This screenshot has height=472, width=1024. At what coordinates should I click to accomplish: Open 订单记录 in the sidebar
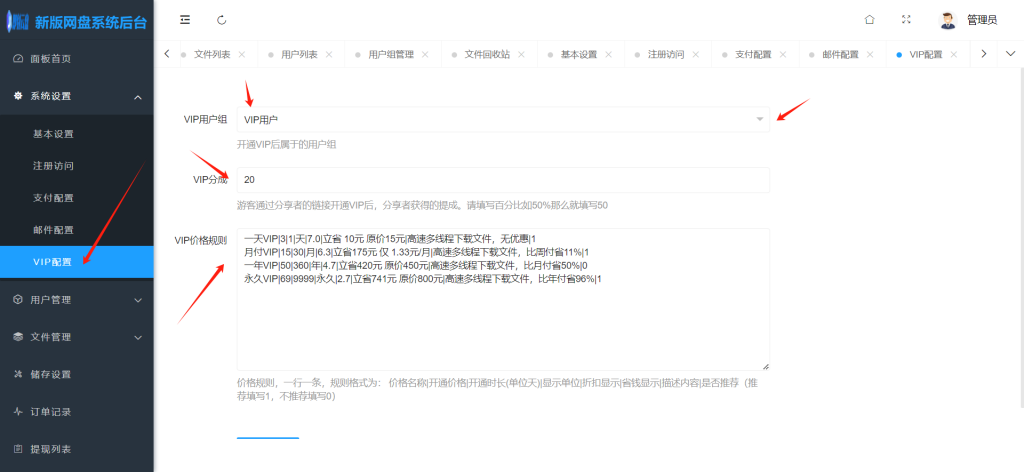pyautogui.click(x=76, y=412)
